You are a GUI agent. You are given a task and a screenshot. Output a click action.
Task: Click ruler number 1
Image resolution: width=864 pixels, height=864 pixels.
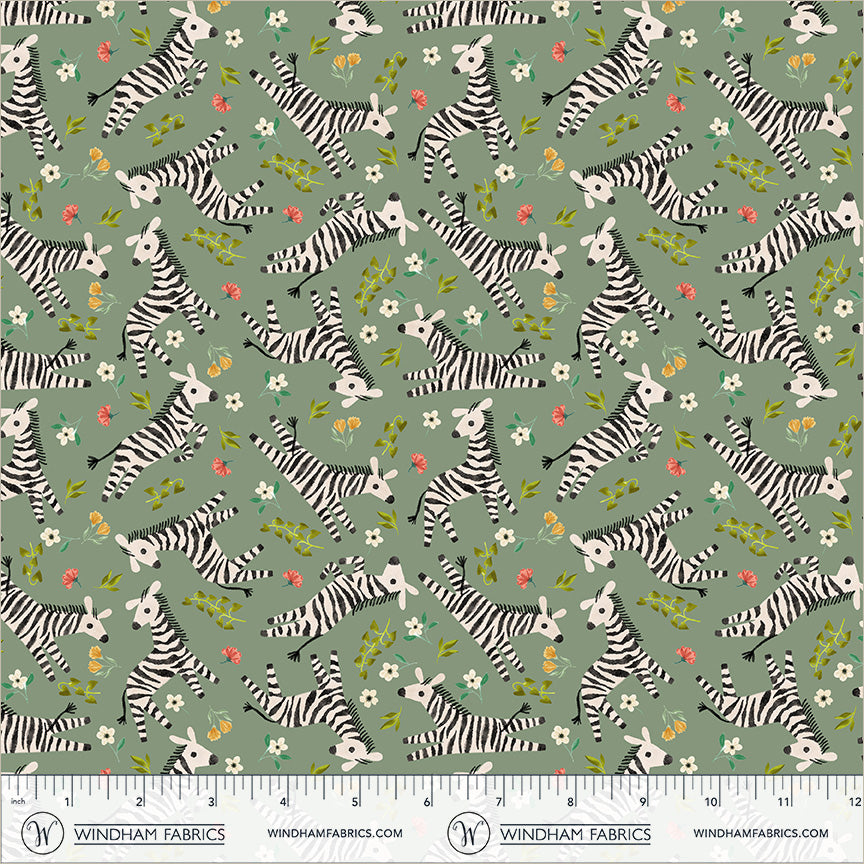(68, 801)
